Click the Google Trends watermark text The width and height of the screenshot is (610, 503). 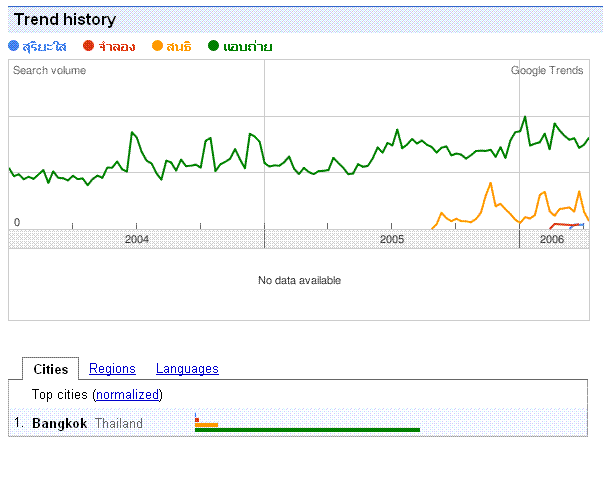547,70
